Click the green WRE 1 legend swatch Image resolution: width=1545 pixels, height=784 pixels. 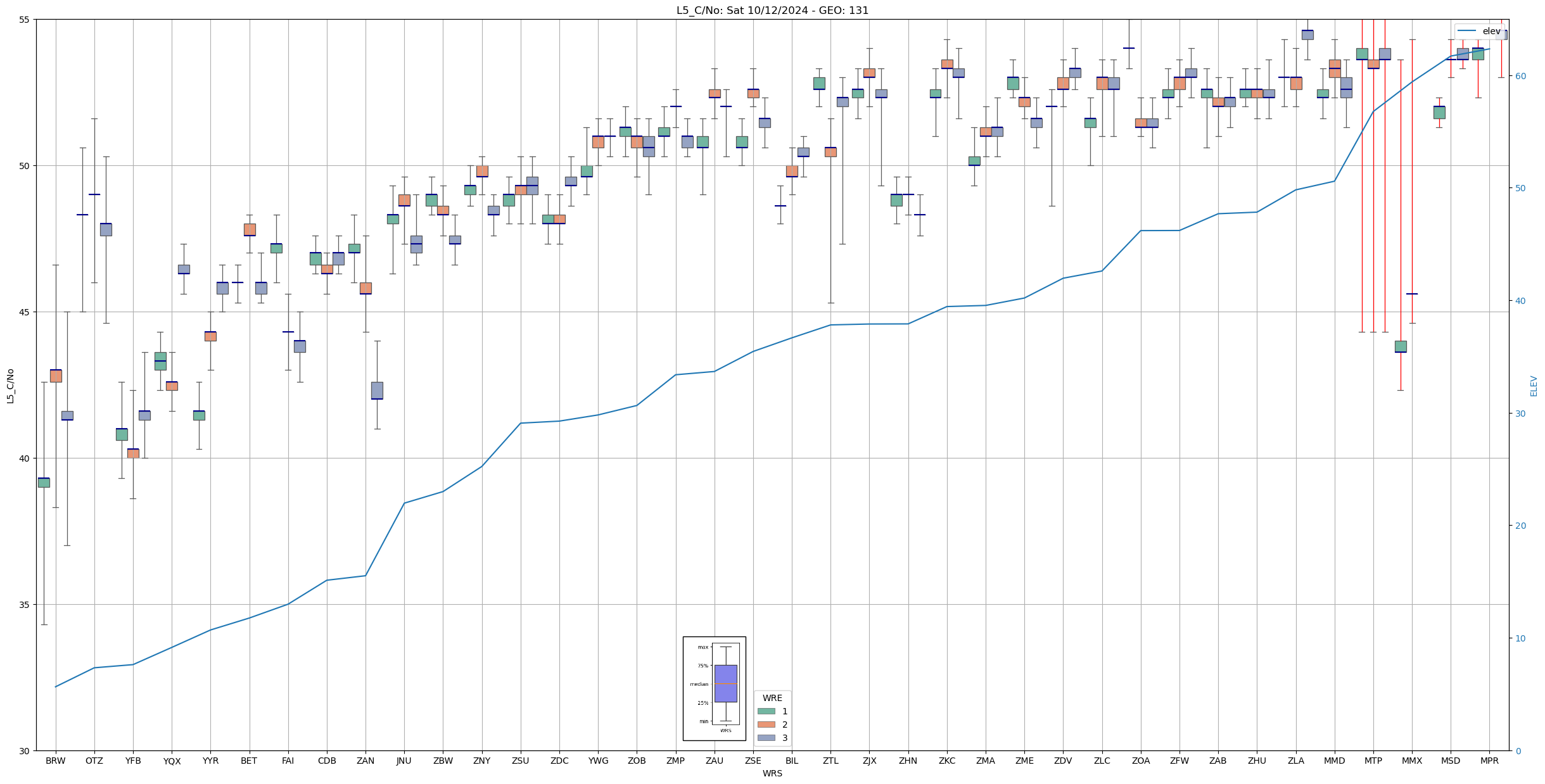pyautogui.click(x=766, y=711)
